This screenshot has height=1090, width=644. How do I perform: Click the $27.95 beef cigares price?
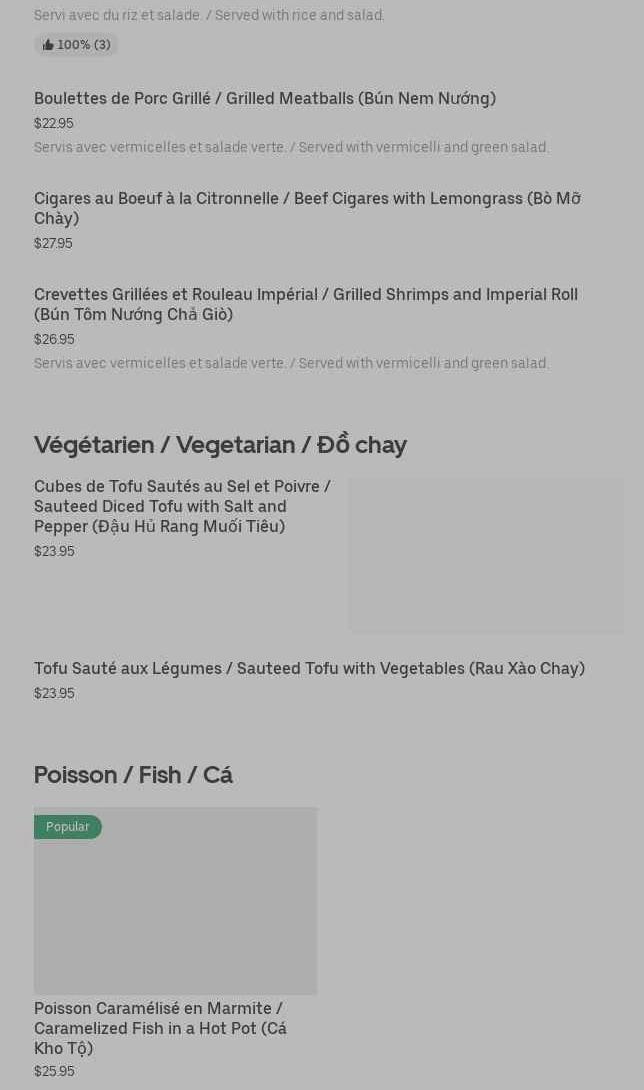click(53, 243)
